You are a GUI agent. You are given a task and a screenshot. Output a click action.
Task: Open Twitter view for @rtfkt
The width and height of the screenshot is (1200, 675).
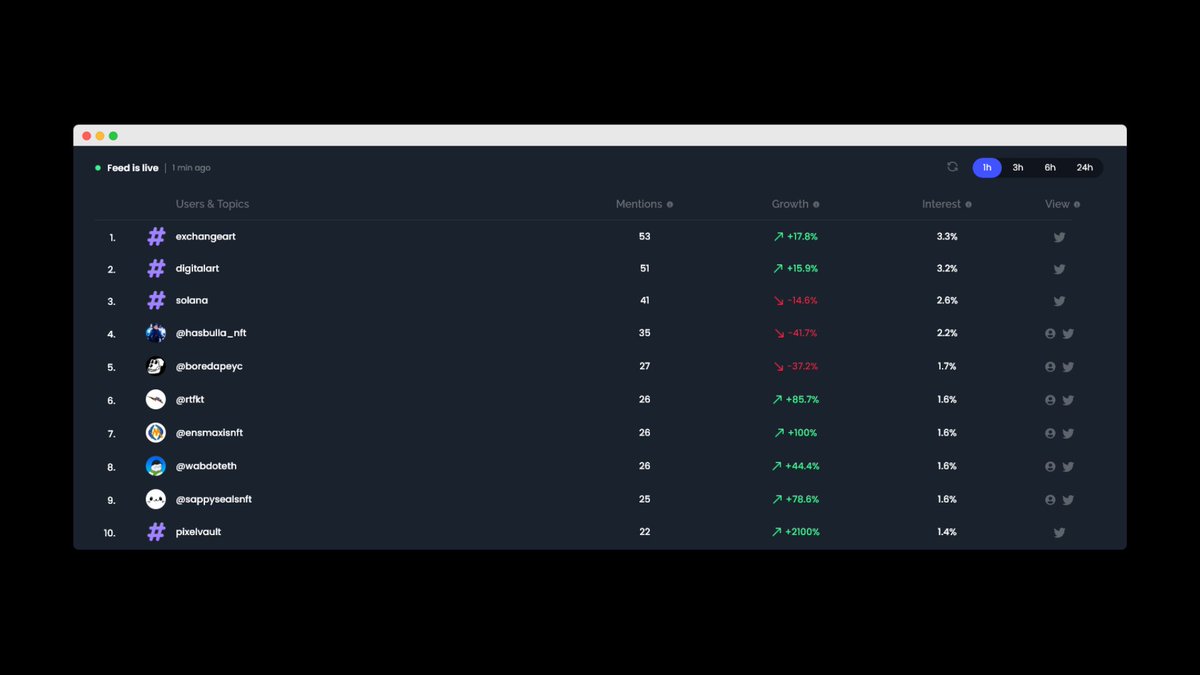(x=1068, y=400)
